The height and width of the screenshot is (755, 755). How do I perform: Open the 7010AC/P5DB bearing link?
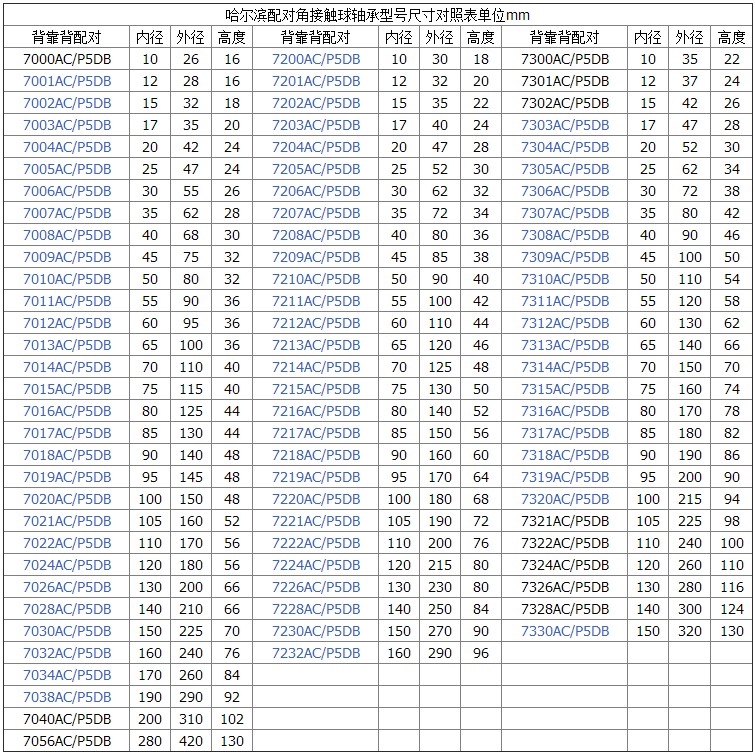67,279
